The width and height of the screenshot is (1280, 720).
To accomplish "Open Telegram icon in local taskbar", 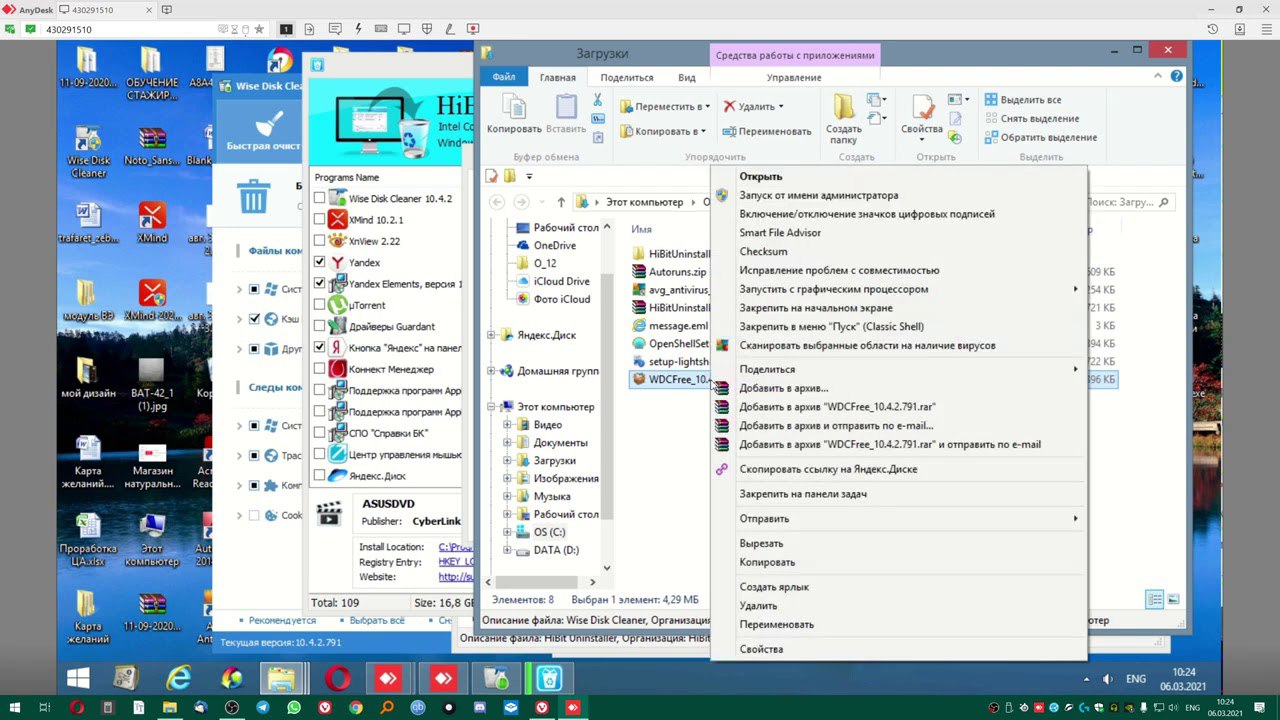I will (x=263, y=708).
